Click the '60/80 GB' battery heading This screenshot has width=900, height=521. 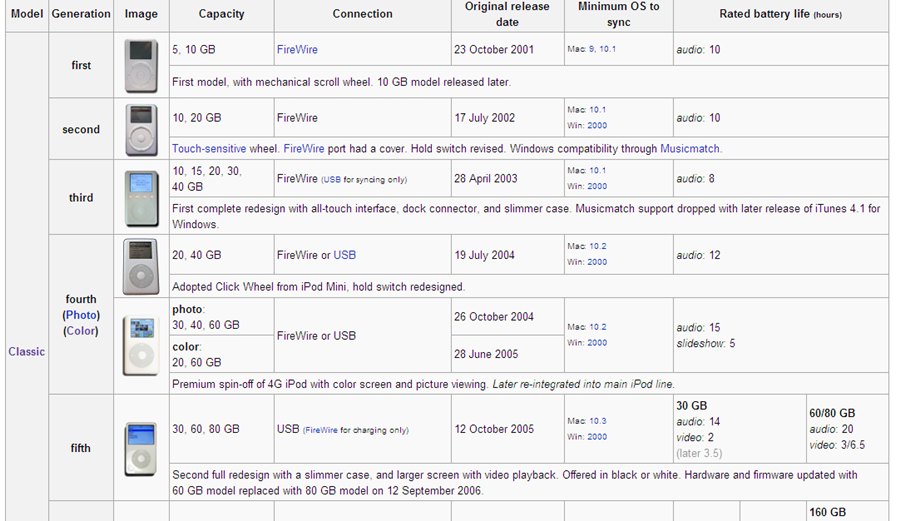tap(832, 413)
